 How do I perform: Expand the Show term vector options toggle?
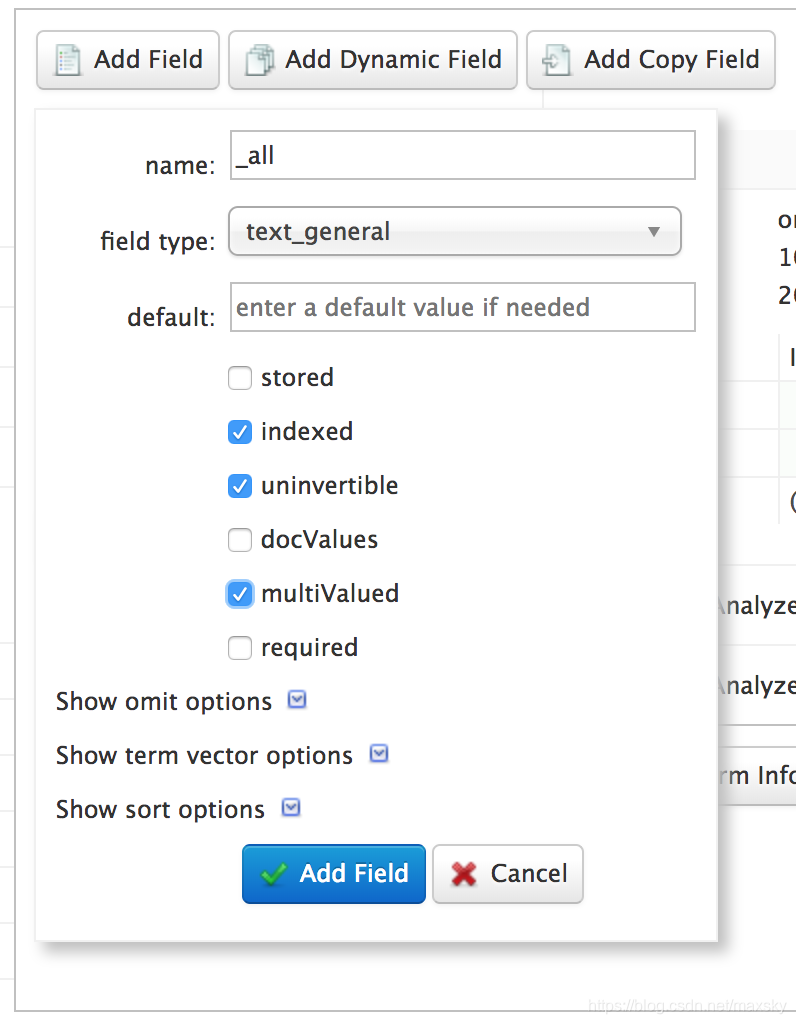tap(379, 754)
